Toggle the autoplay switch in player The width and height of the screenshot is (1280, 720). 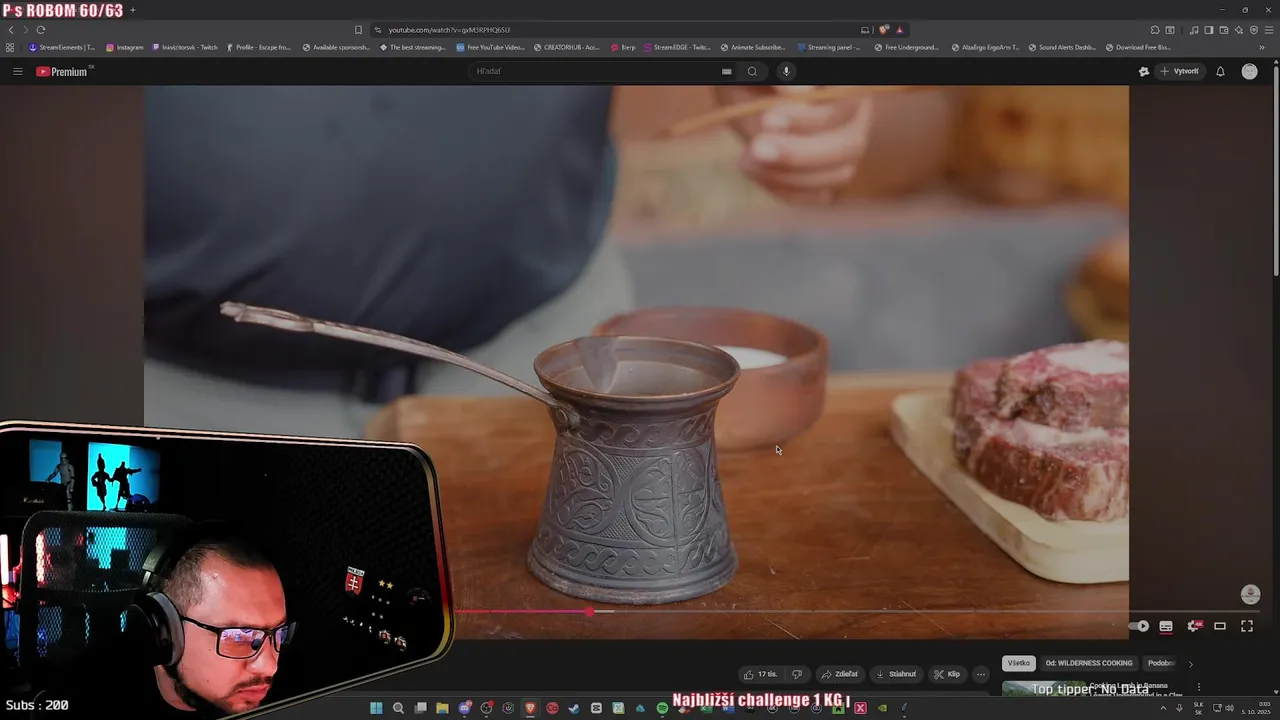[x=1139, y=626]
